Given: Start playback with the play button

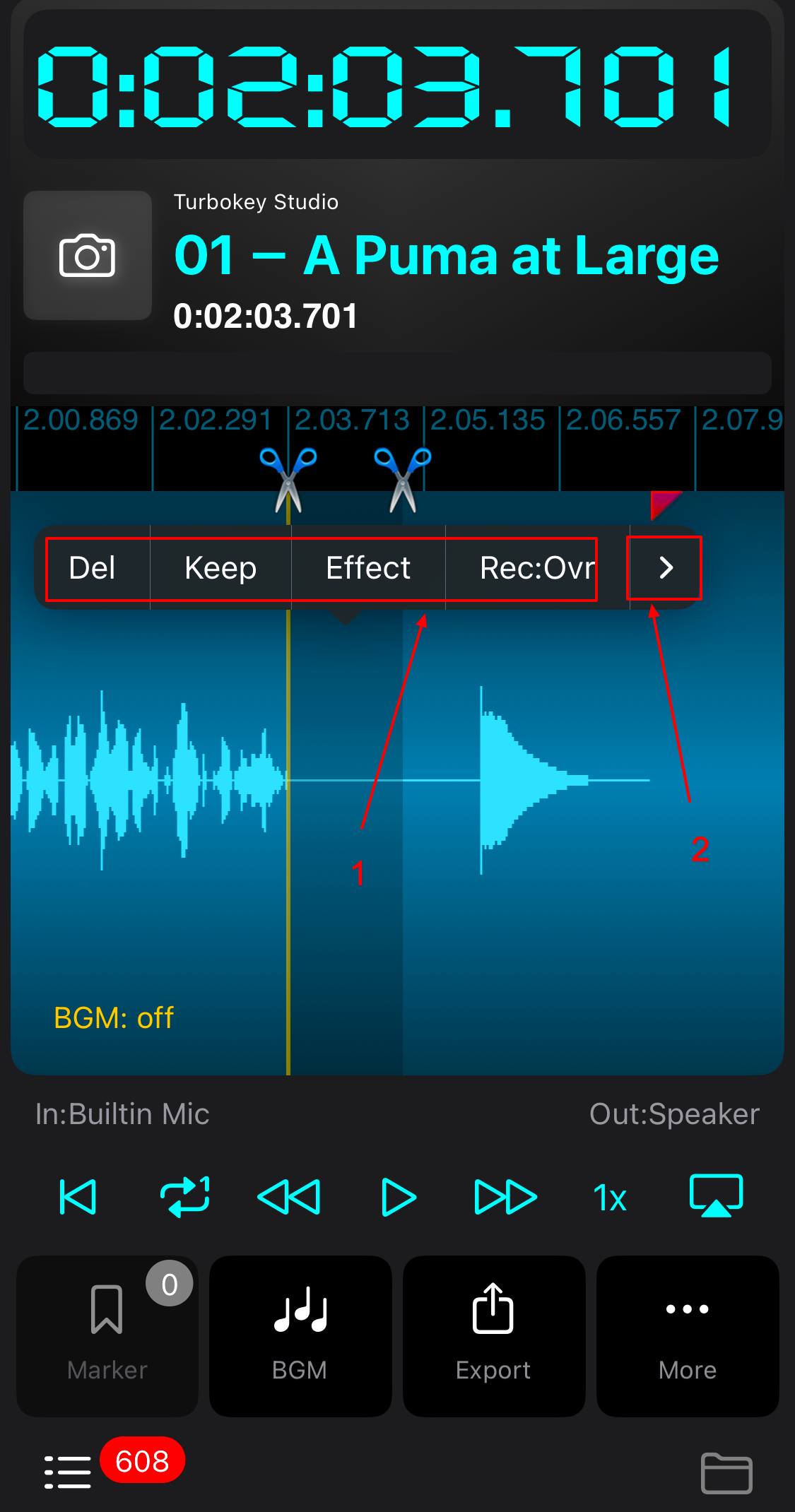Looking at the screenshot, I should [399, 1197].
